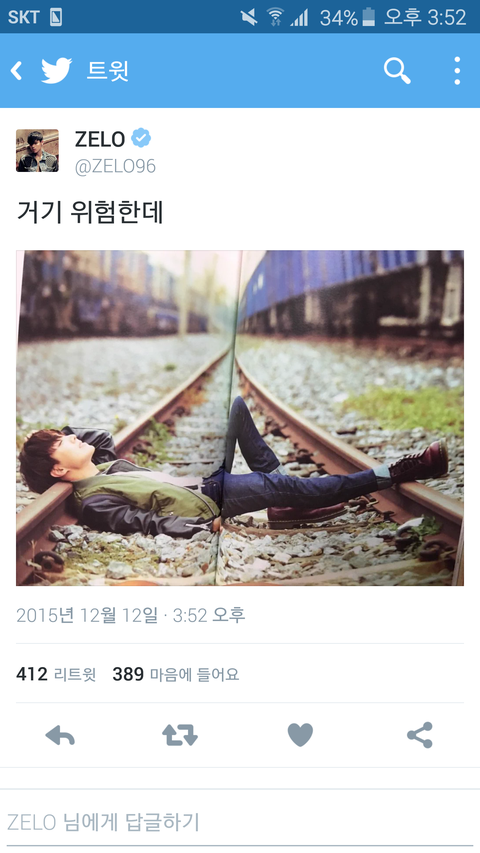This screenshot has height=853, width=480.
Task: Tap the back arrow in the header
Action: pyautogui.click(x=17, y=71)
